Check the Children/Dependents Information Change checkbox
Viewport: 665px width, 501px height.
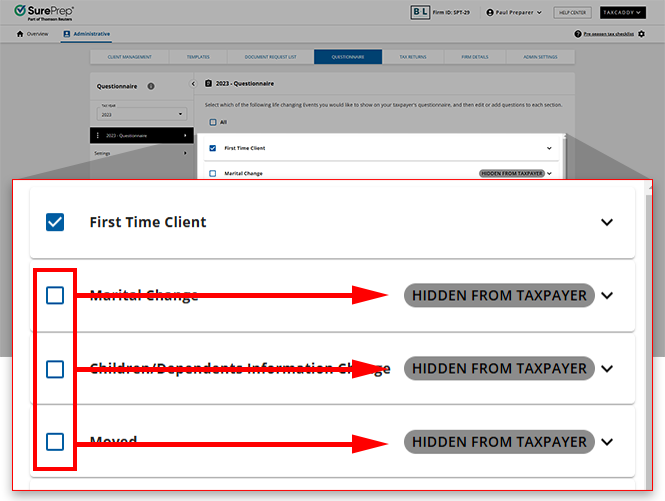55,369
